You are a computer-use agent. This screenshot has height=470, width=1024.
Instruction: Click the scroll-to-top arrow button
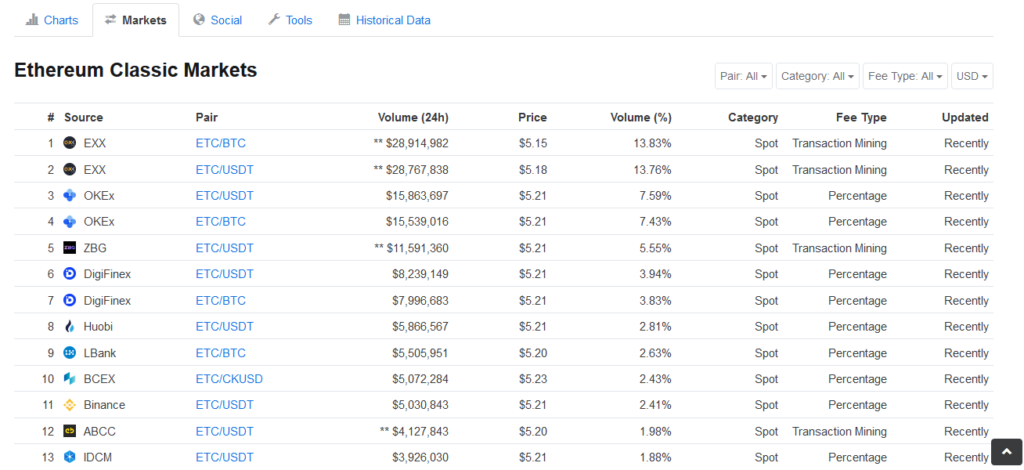click(x=1006, y=452)
